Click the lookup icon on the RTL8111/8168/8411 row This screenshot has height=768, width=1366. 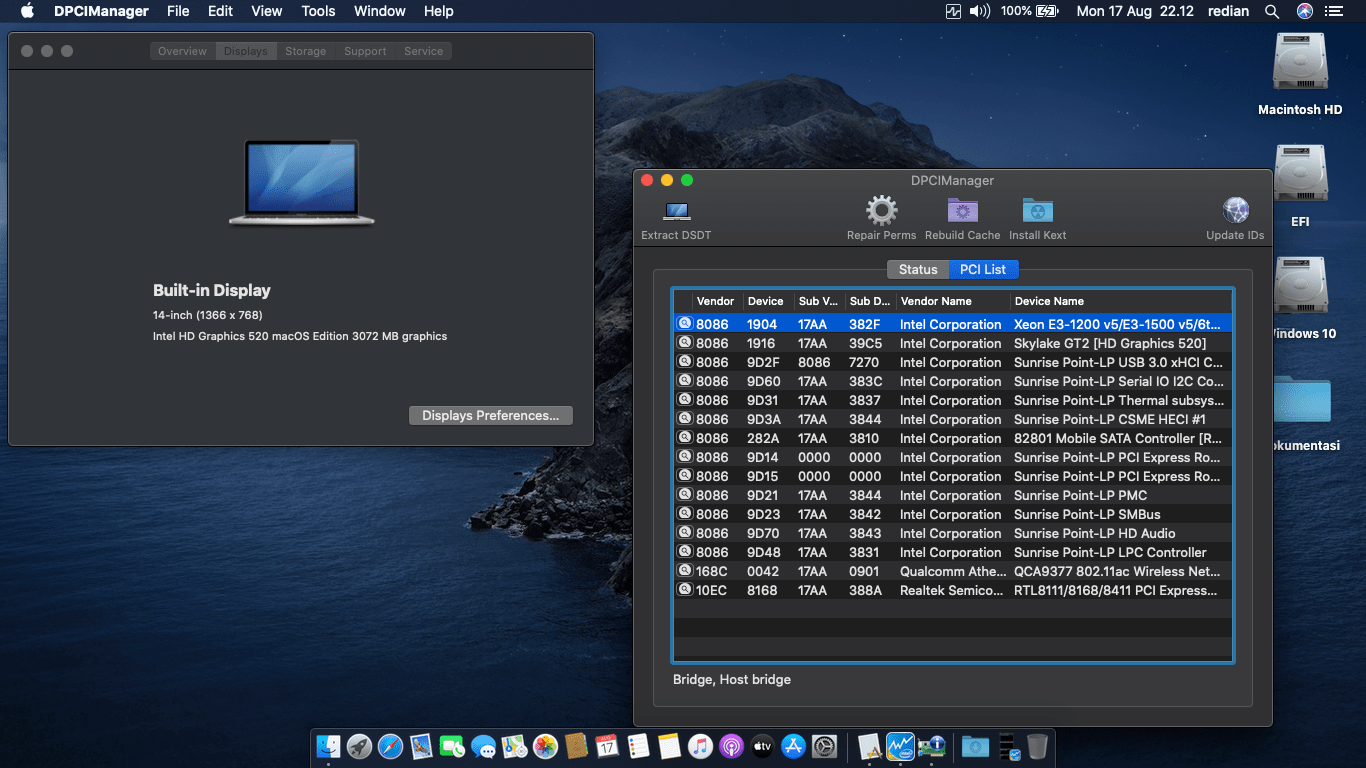click(685, 590)
